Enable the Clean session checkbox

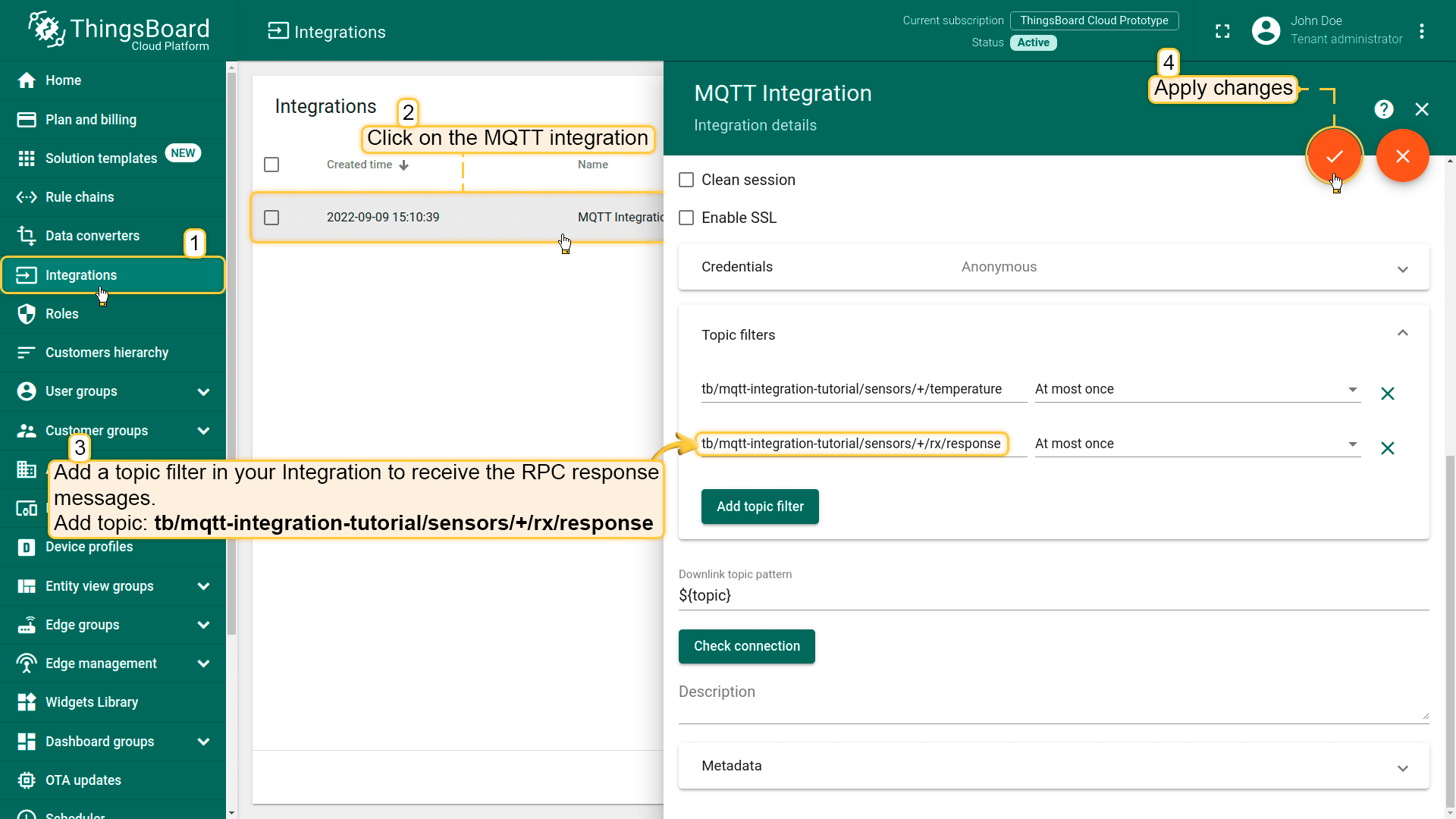tap(686, 180)
